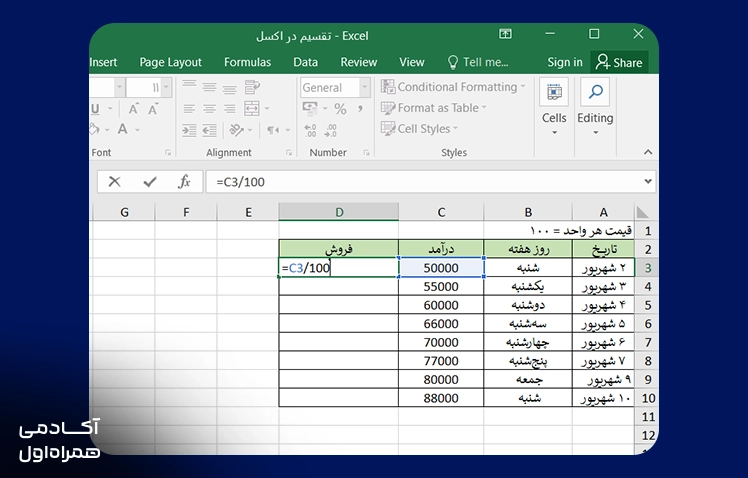Open the Insert tab
Screen dimensions: 748x478
tap(103, 62)
